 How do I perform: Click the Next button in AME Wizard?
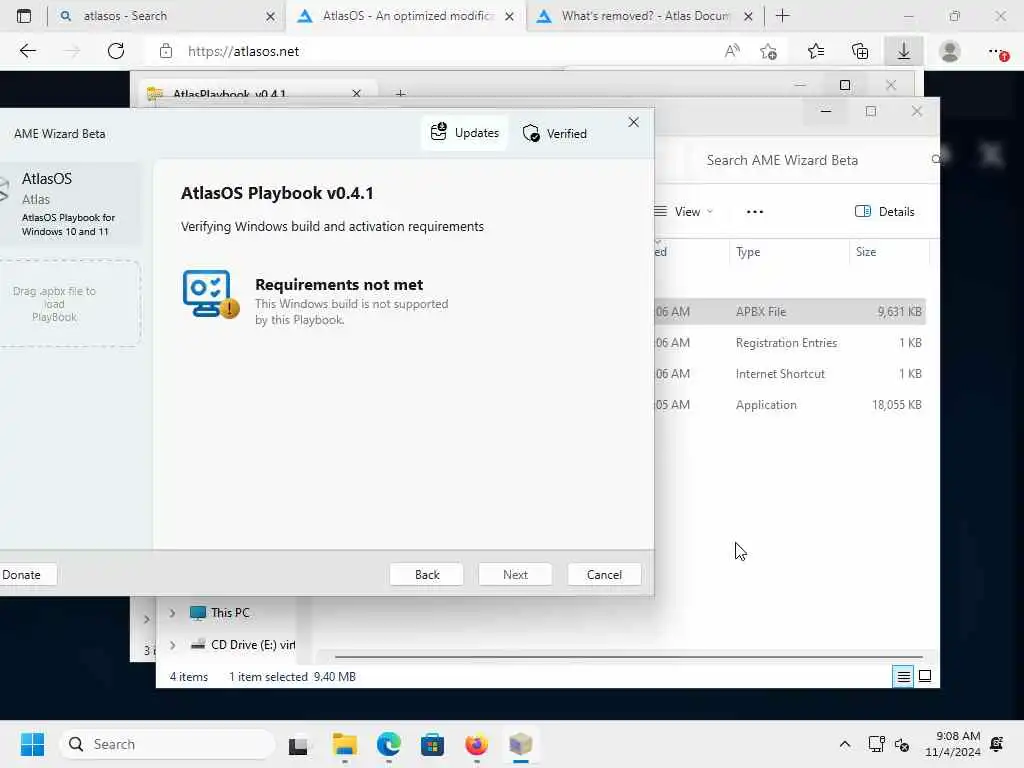point(515,575)
